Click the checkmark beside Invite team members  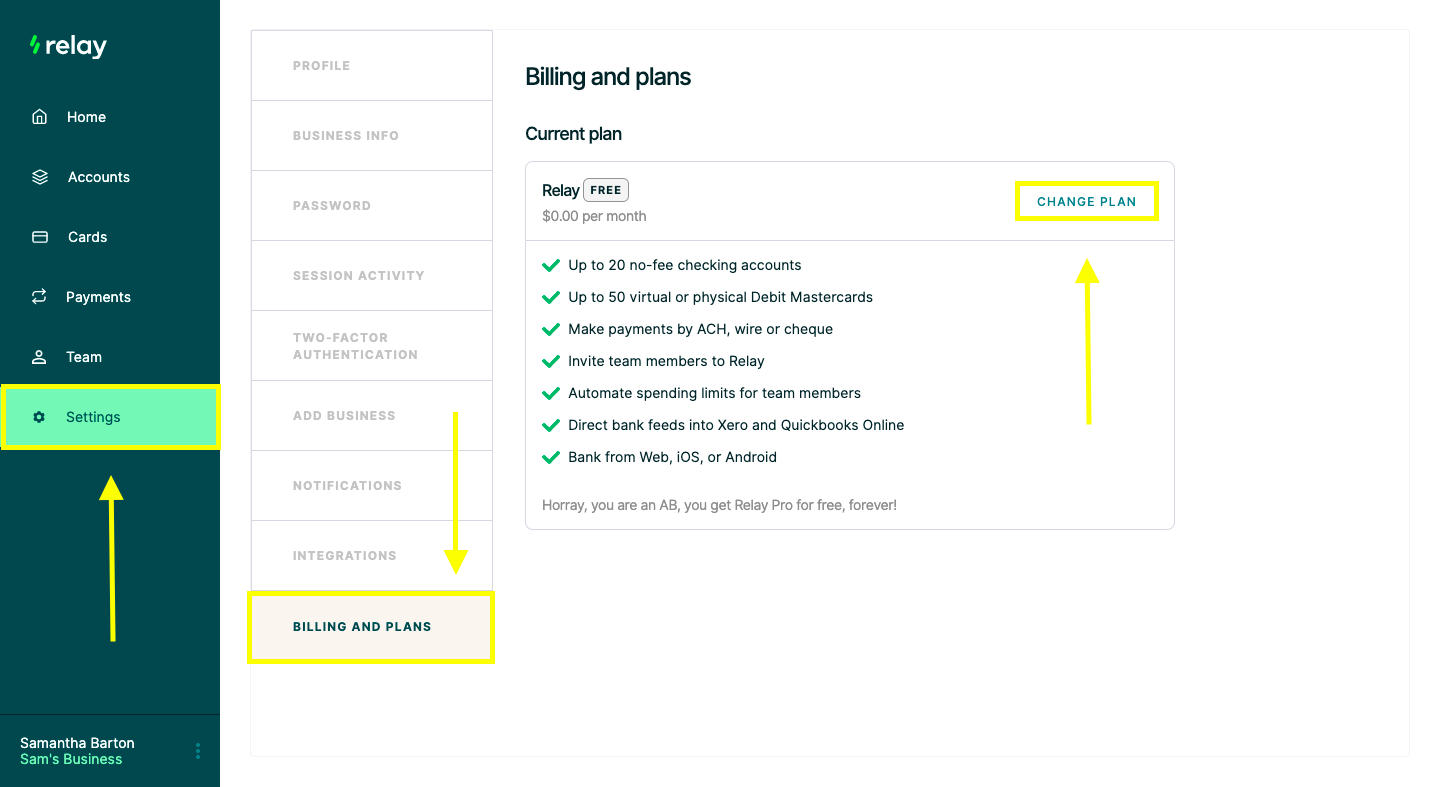pyautogui.click(x=550, y=361)
